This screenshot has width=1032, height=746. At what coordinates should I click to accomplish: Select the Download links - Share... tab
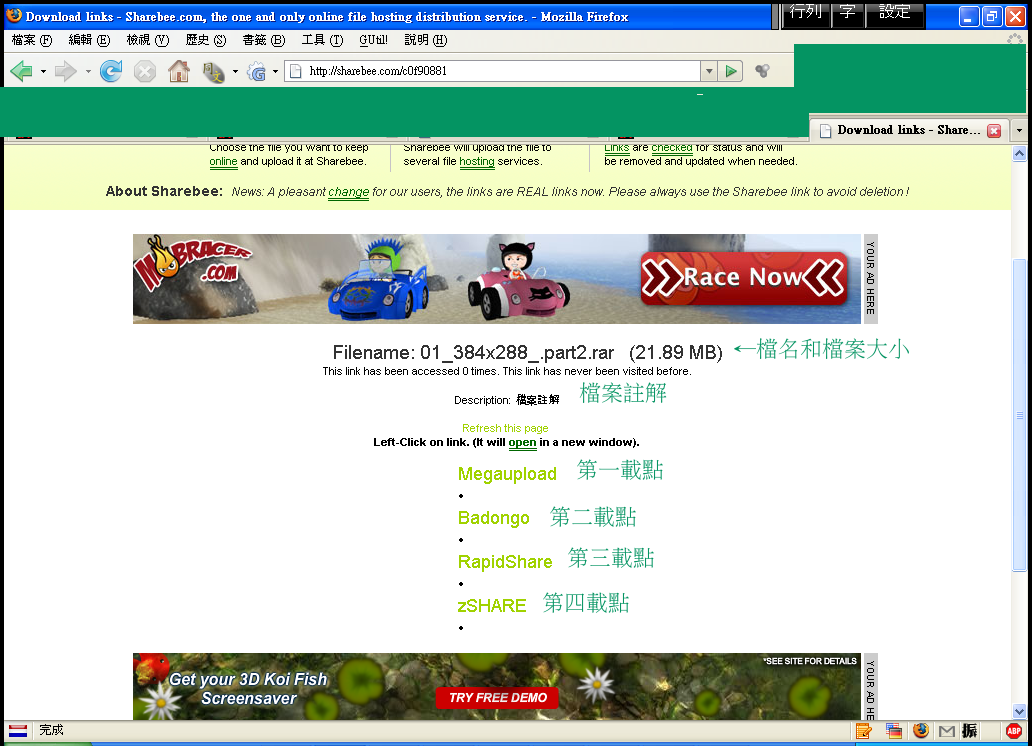tap(908, 130)
